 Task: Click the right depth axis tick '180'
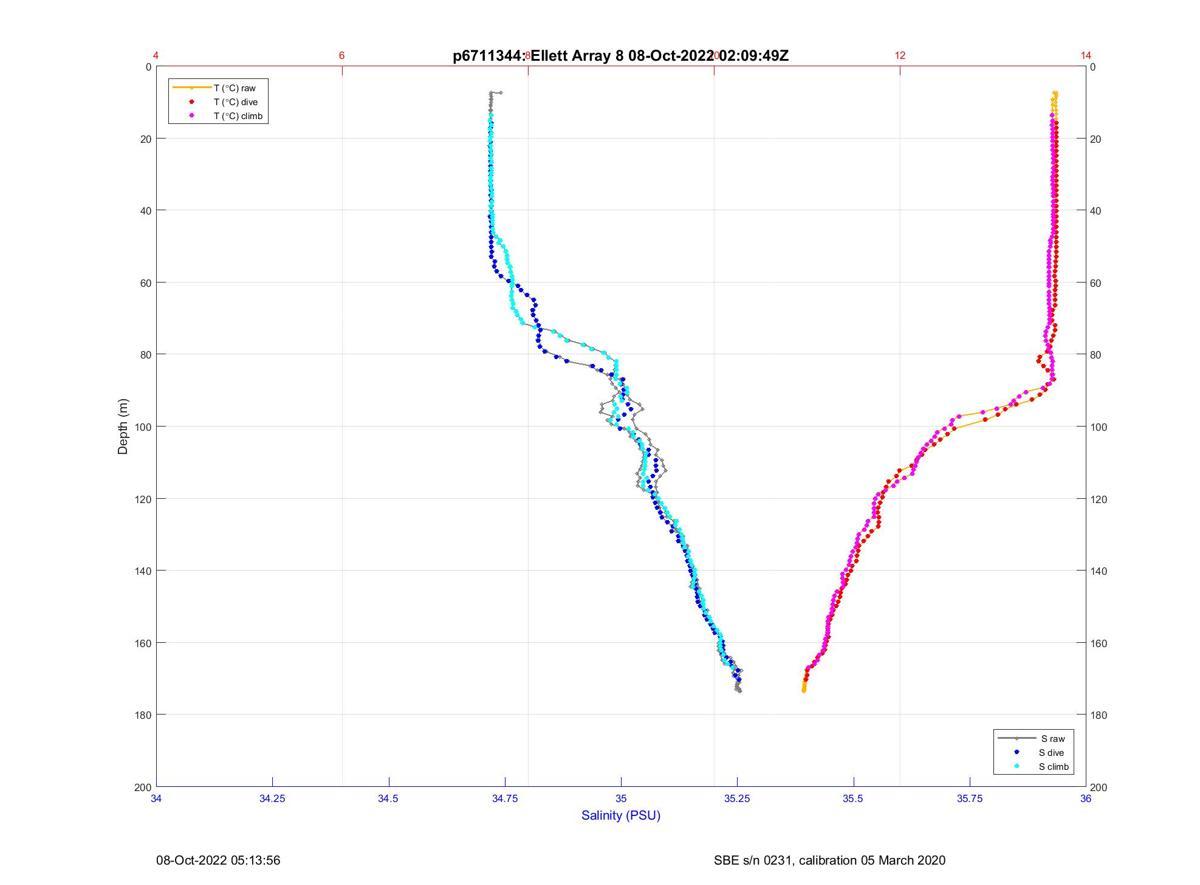click(1099, 715)
